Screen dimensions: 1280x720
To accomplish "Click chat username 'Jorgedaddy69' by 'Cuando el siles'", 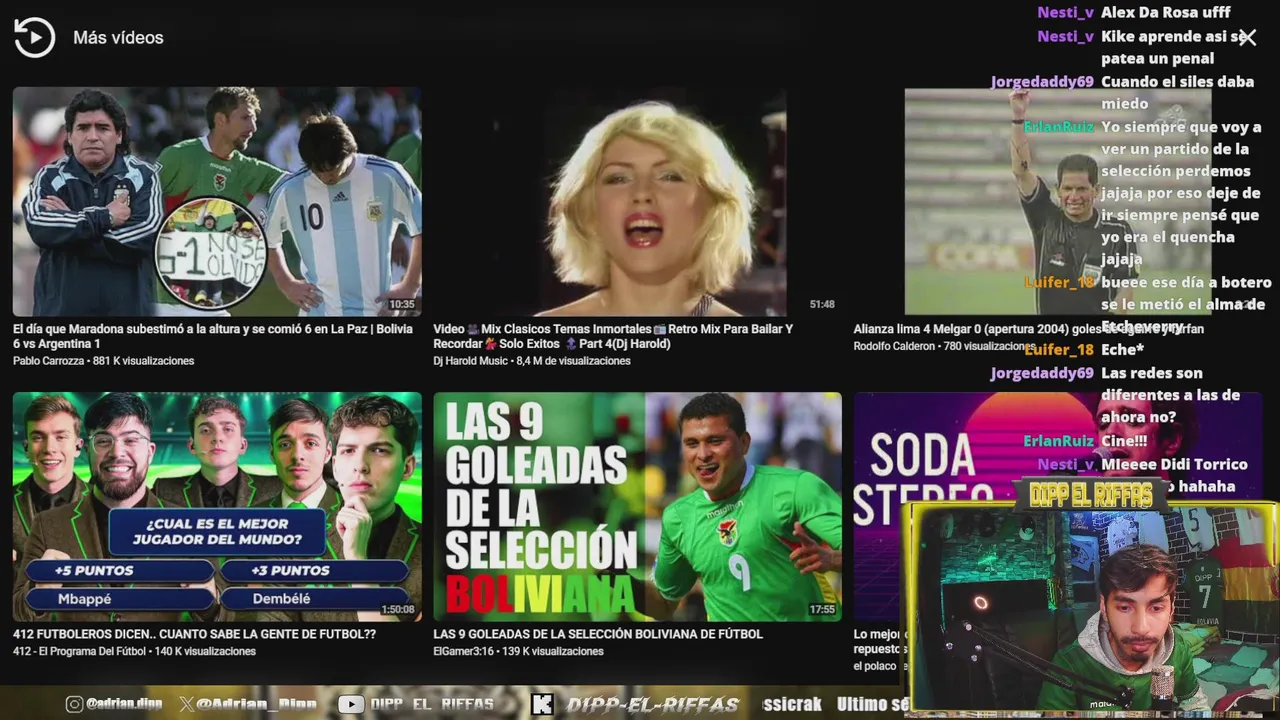I will click(1042, 82).
